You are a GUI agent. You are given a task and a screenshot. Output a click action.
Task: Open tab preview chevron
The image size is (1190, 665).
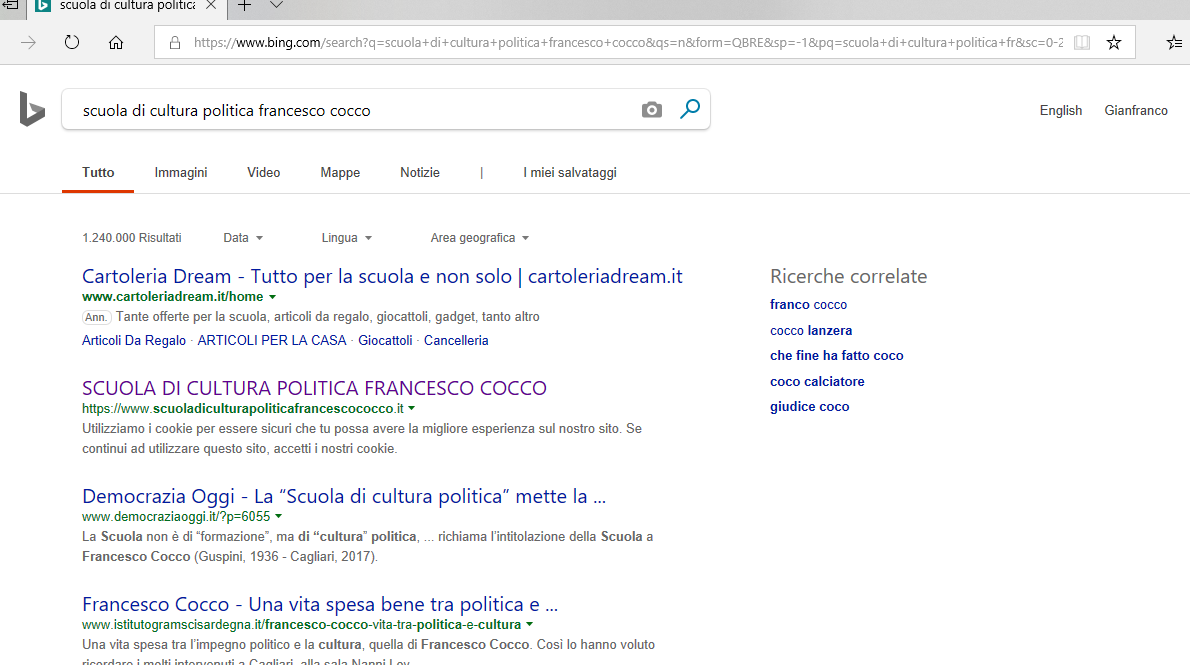point(276,6)
